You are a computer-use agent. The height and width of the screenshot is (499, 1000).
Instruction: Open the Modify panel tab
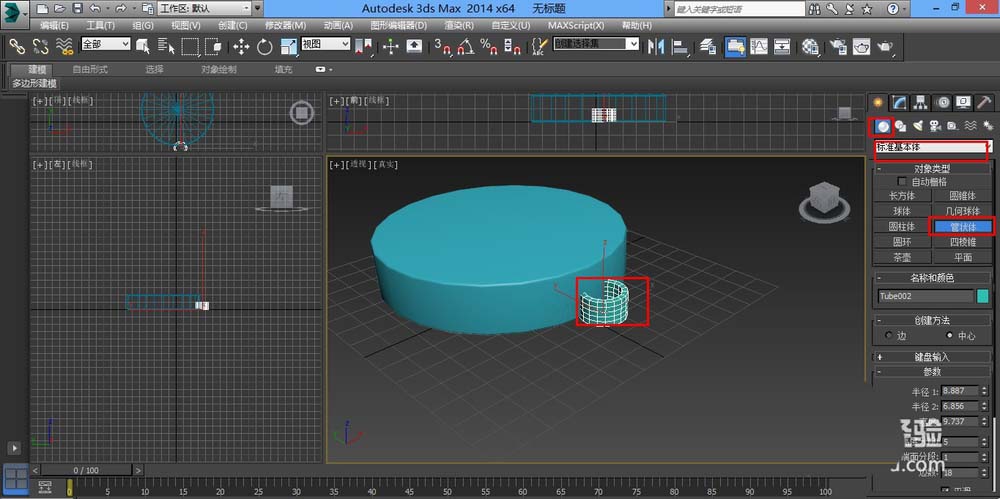899,103
